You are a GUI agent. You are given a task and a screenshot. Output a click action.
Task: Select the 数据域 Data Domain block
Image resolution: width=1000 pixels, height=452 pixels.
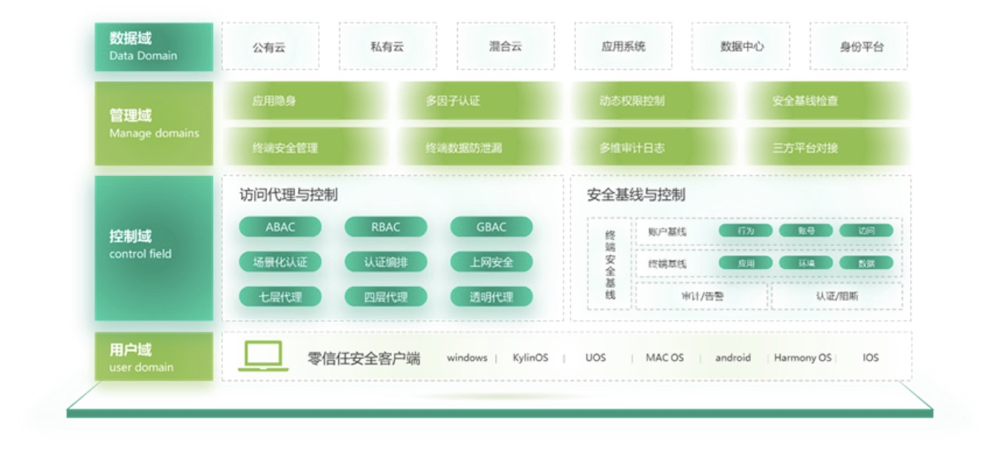click(154, 47)
